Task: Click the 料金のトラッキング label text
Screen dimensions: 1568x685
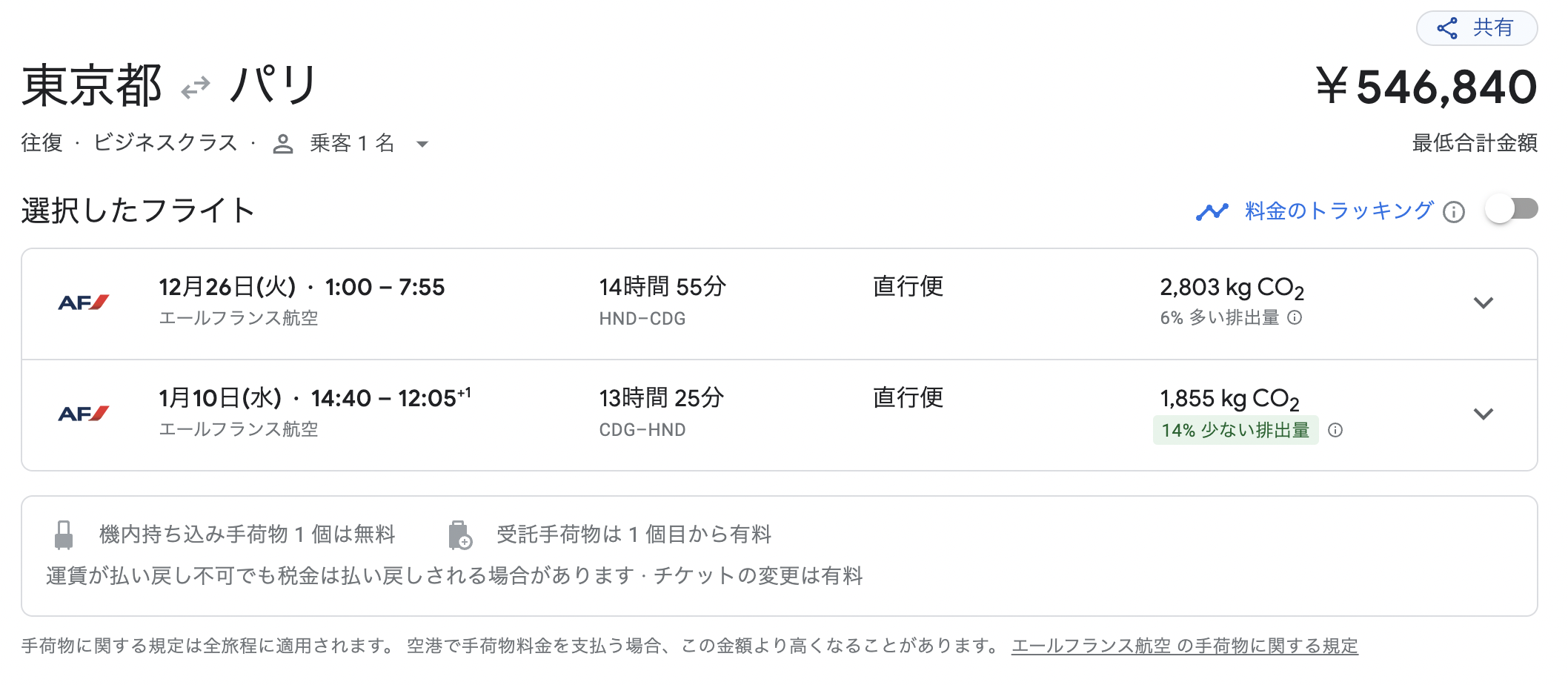Action: (1339, 211)
